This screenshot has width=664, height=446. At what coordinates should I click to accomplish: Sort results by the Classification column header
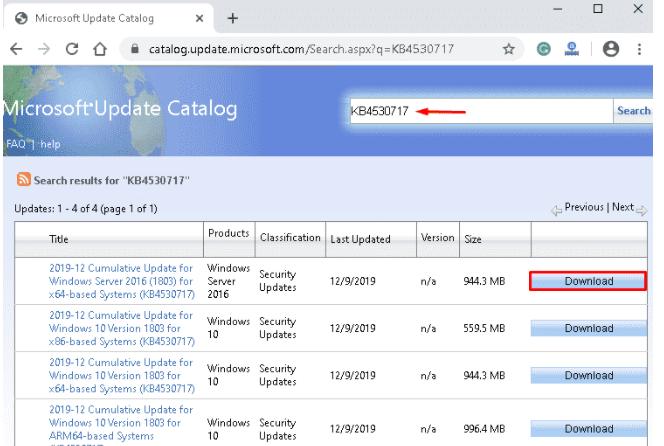[x=290, y=238]
